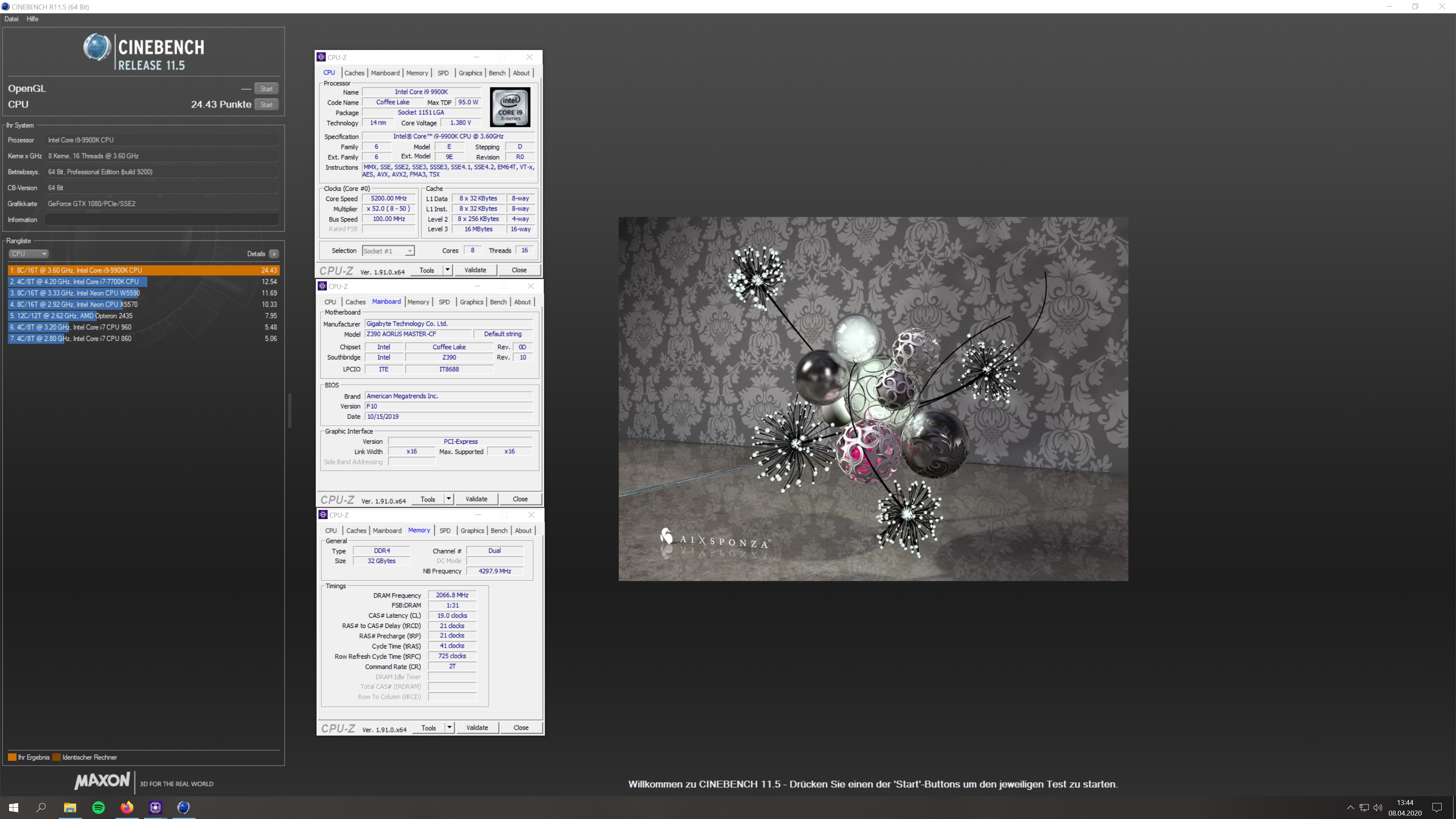The height and width of the screenshot is (819, 1456).
Task: Open the Socket #1 selection dropdown
Action: pos(388,251)
